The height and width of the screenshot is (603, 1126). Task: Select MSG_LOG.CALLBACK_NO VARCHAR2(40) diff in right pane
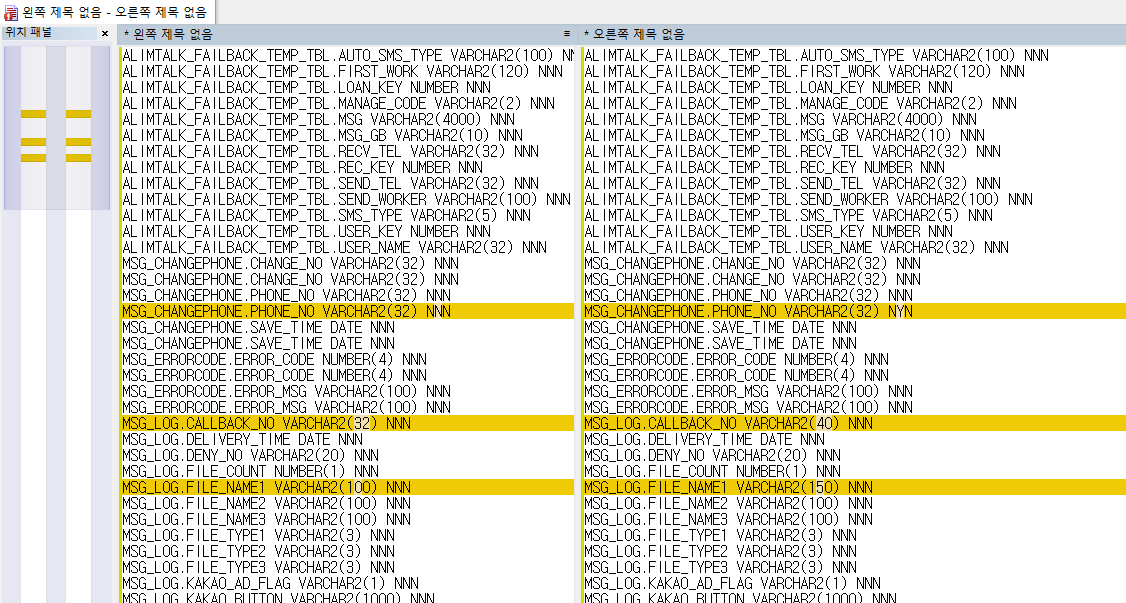point(728,423)
